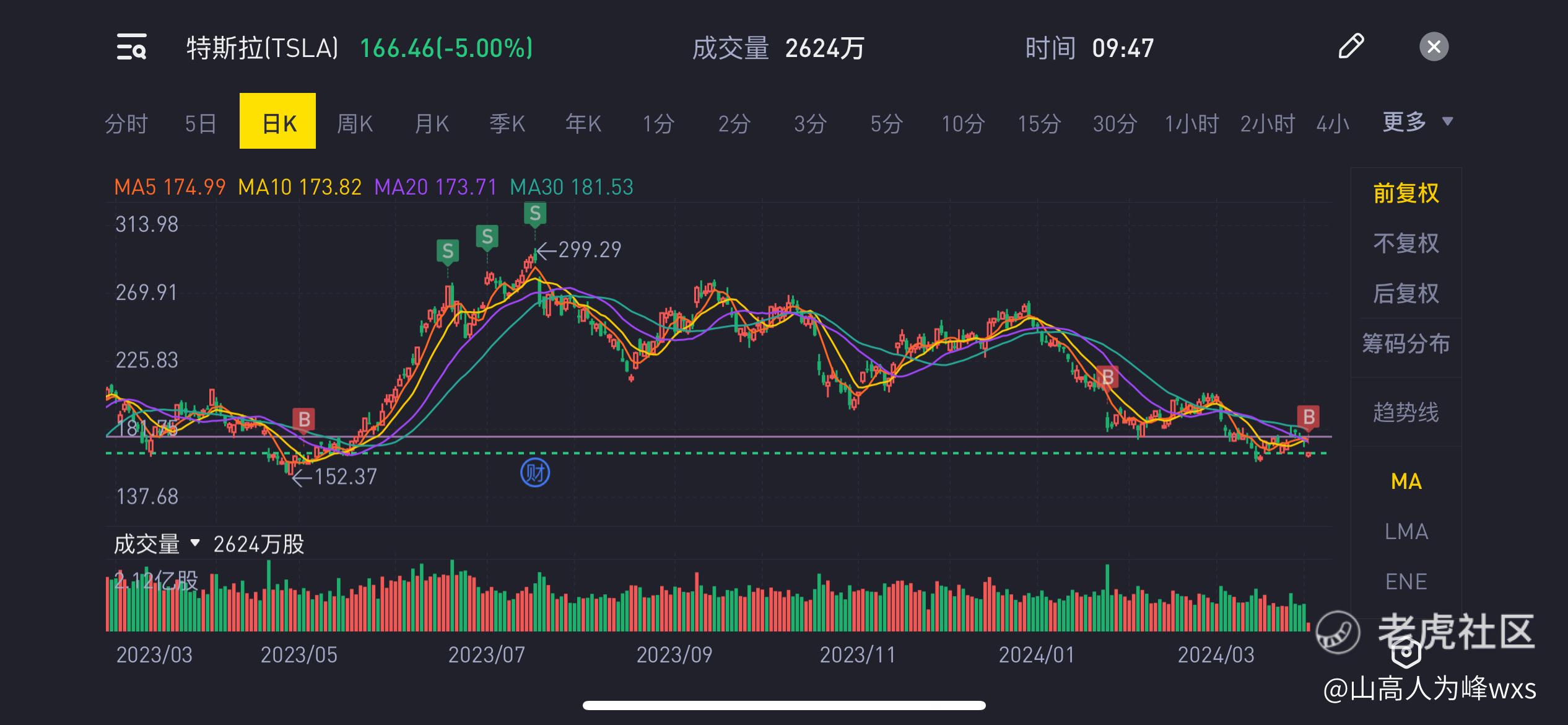
Task: Select 后复权 price adjustment
Action: (x=1406, y=294)
